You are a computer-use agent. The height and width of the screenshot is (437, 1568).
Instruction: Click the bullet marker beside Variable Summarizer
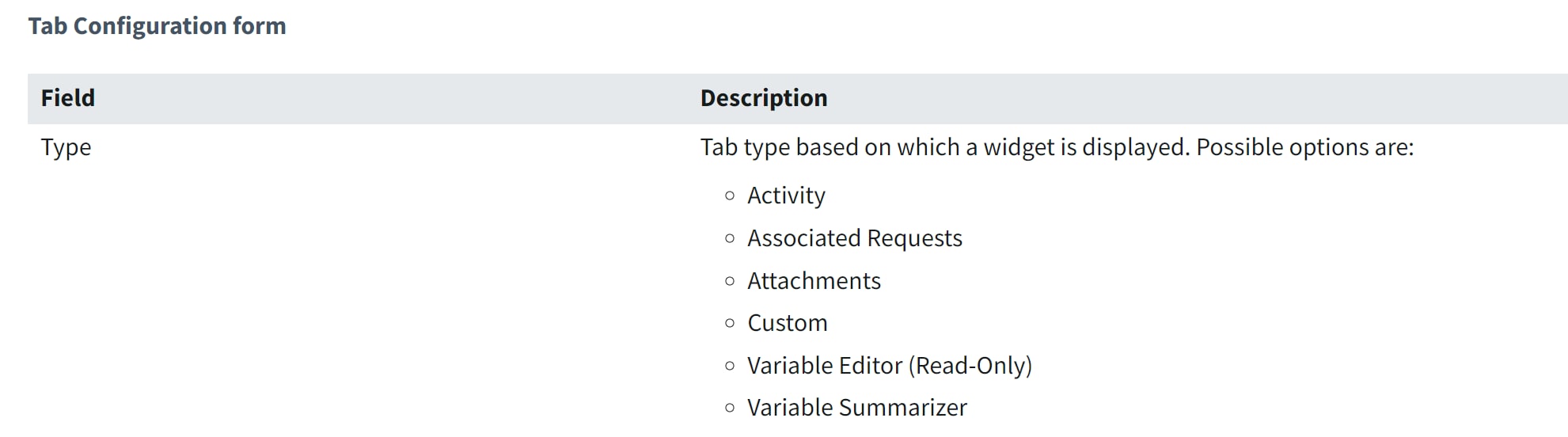(730, 408)
